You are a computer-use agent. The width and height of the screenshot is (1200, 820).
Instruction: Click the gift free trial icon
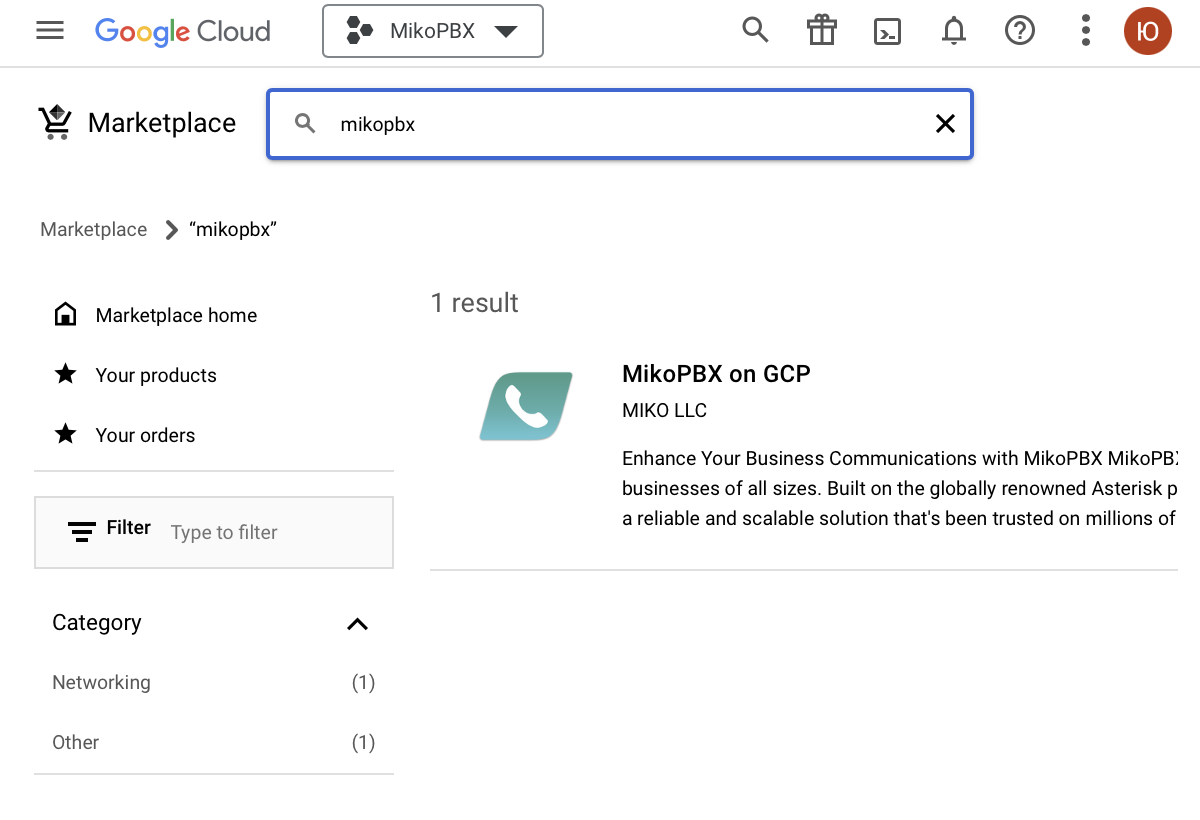click(821, 31)
